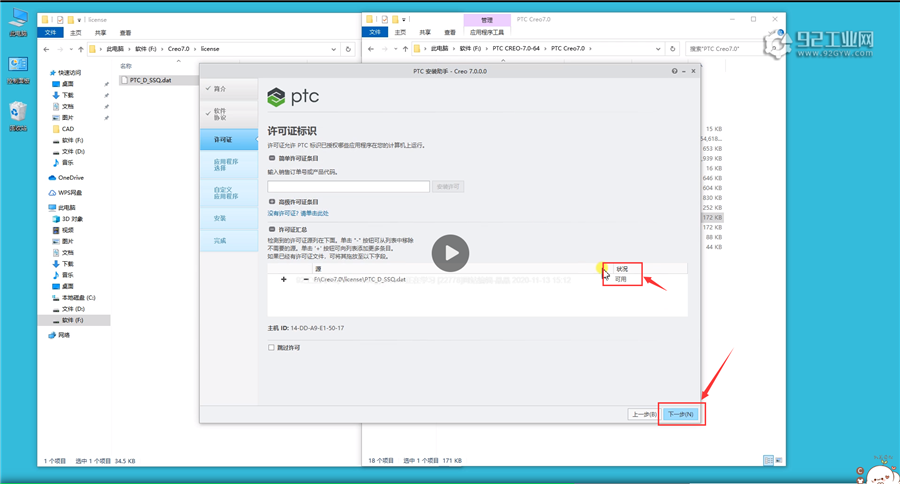Open the Control Panel desktop icon
This screenshot has height=484, width=900.
pyautogui.click(x=18, y=70)
